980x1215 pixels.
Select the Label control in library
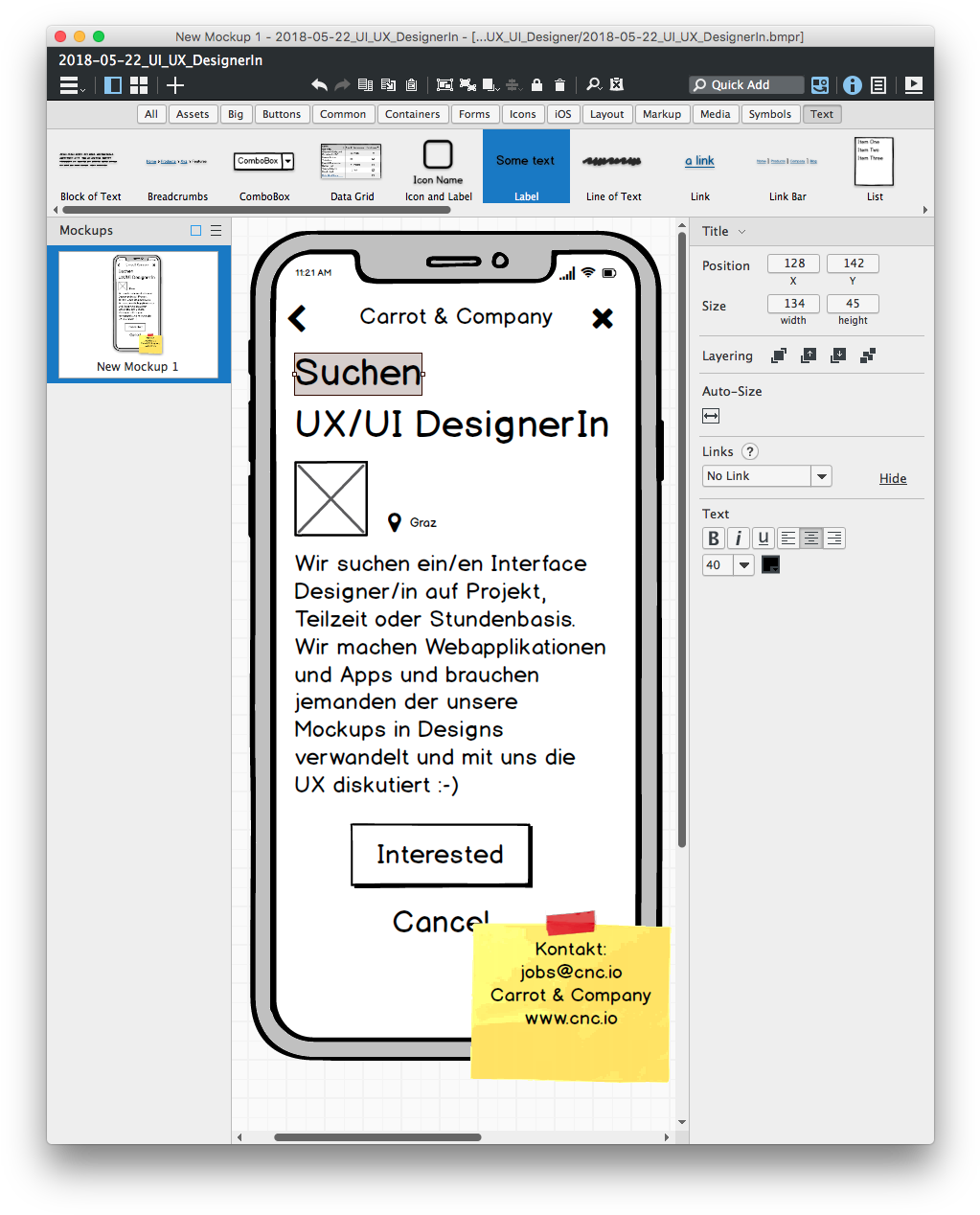(526, 167)
